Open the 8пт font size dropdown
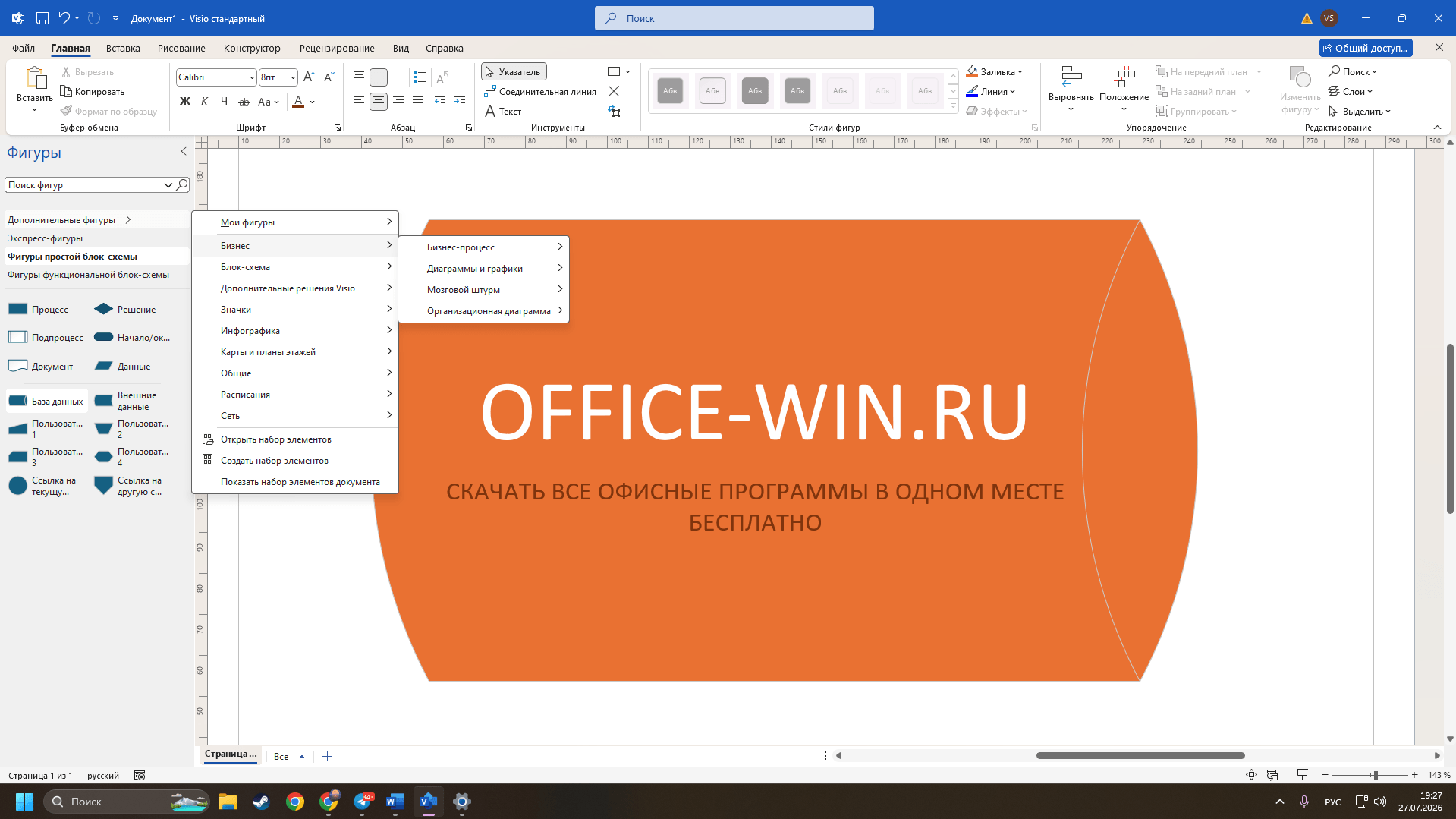 [x=293, y=77]
